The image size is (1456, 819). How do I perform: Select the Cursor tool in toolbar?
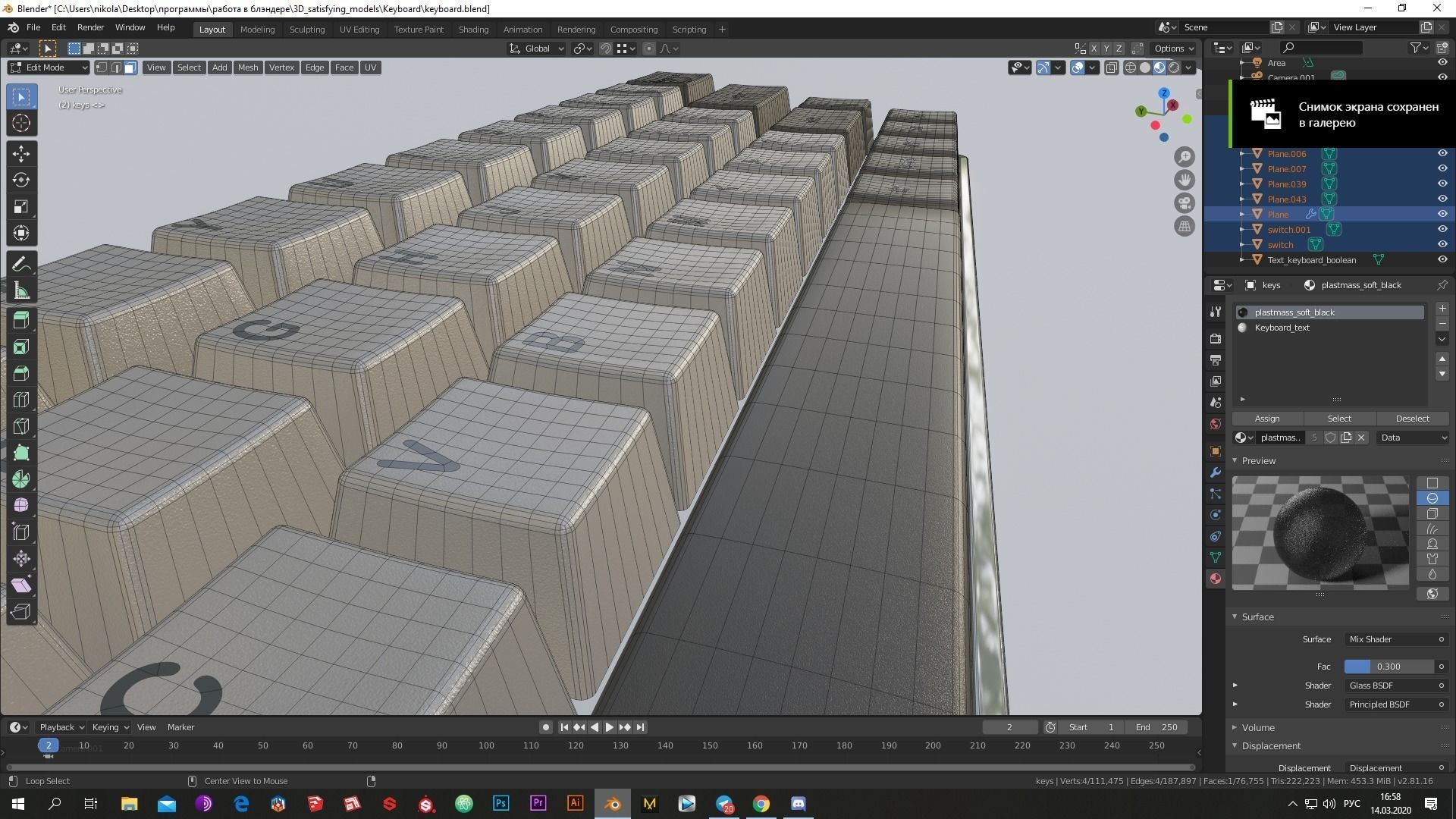21,123
